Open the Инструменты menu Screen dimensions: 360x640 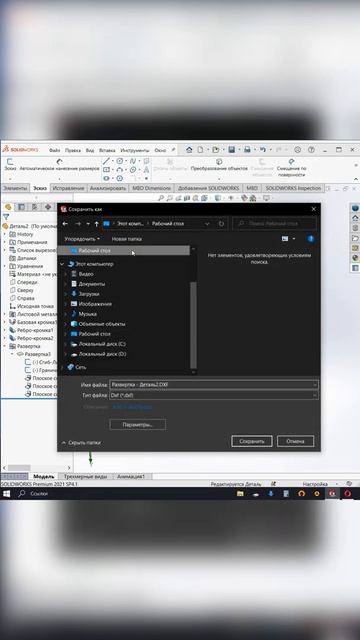[135, 150]
